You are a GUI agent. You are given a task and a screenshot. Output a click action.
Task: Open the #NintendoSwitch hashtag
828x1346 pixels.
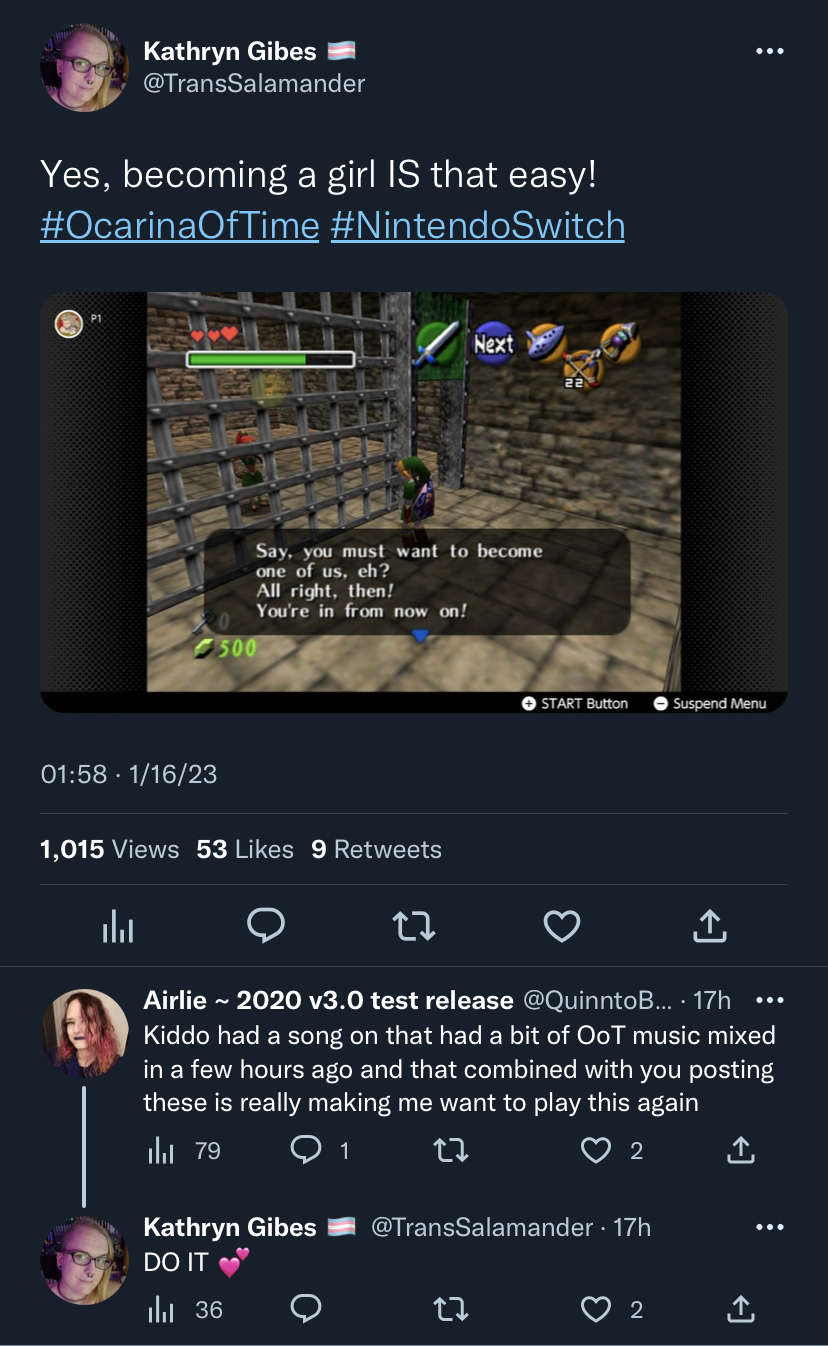tap(477, 225)
